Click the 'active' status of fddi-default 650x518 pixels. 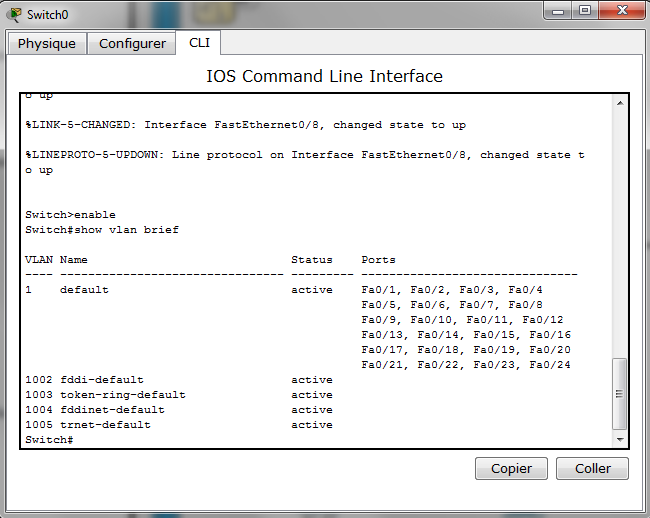[x=312, y=380]
